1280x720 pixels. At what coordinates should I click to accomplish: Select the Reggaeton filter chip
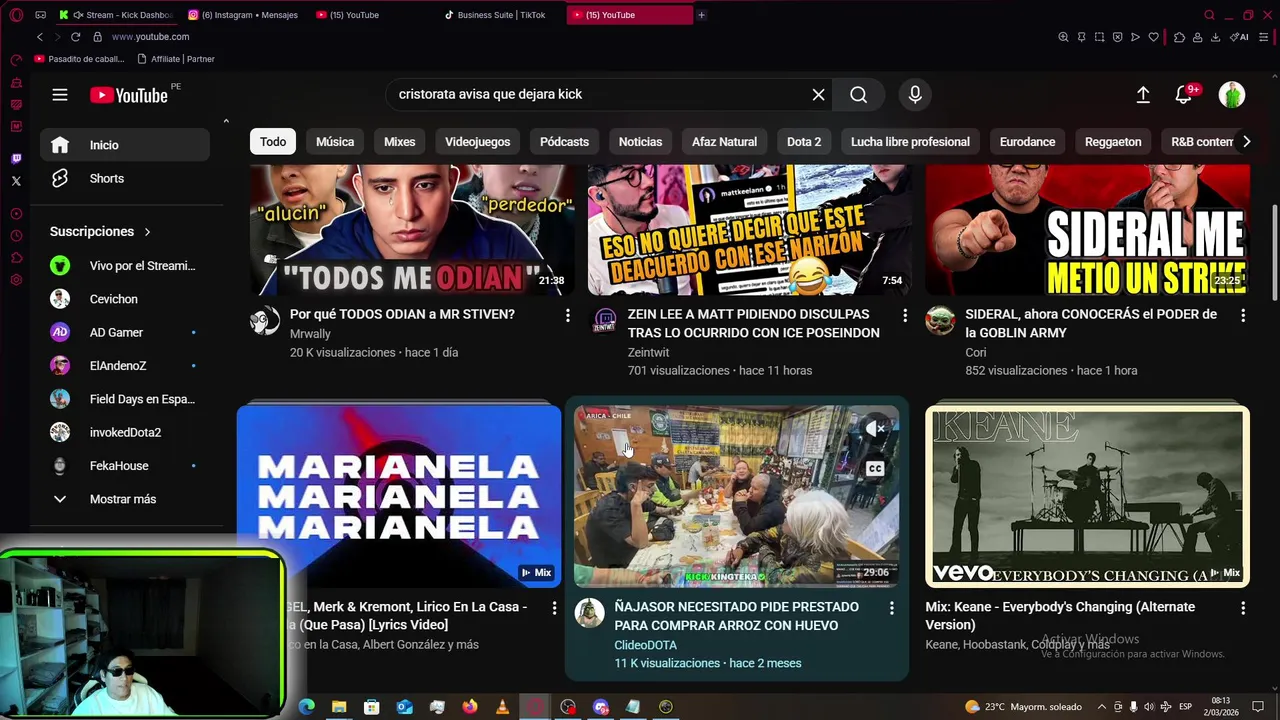(1113, 141)
